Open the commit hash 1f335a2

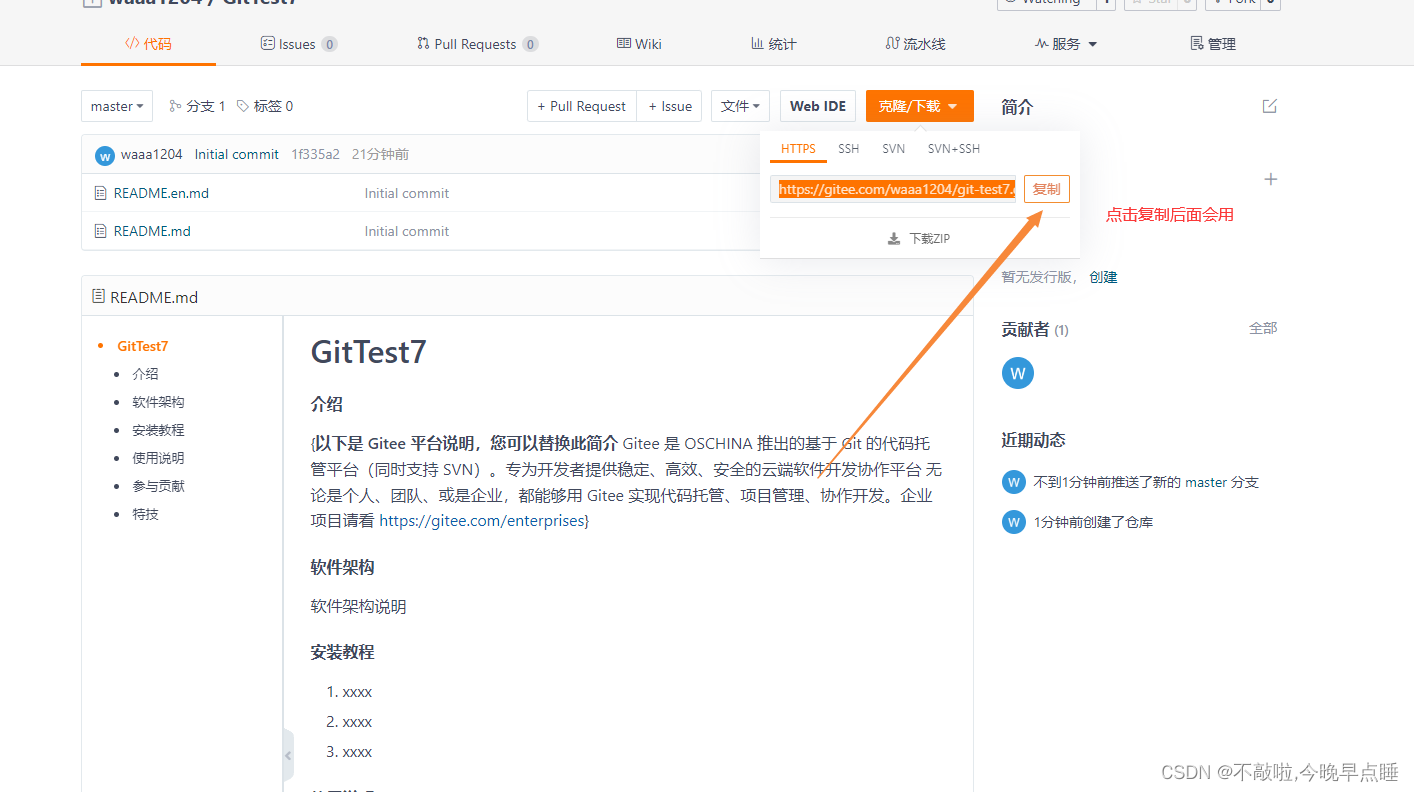315,154
